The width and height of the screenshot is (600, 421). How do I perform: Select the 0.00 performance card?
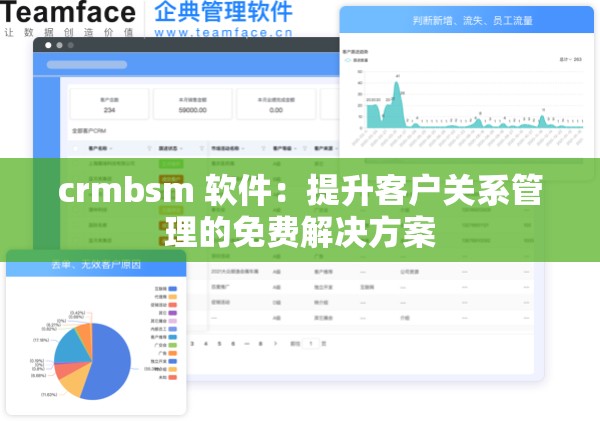pos(276,104)
